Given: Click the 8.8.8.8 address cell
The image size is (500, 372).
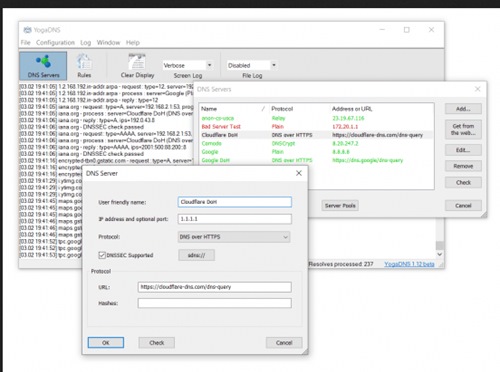Looking at the screenshot, I should pyautogui.click(x=341, y=152).
